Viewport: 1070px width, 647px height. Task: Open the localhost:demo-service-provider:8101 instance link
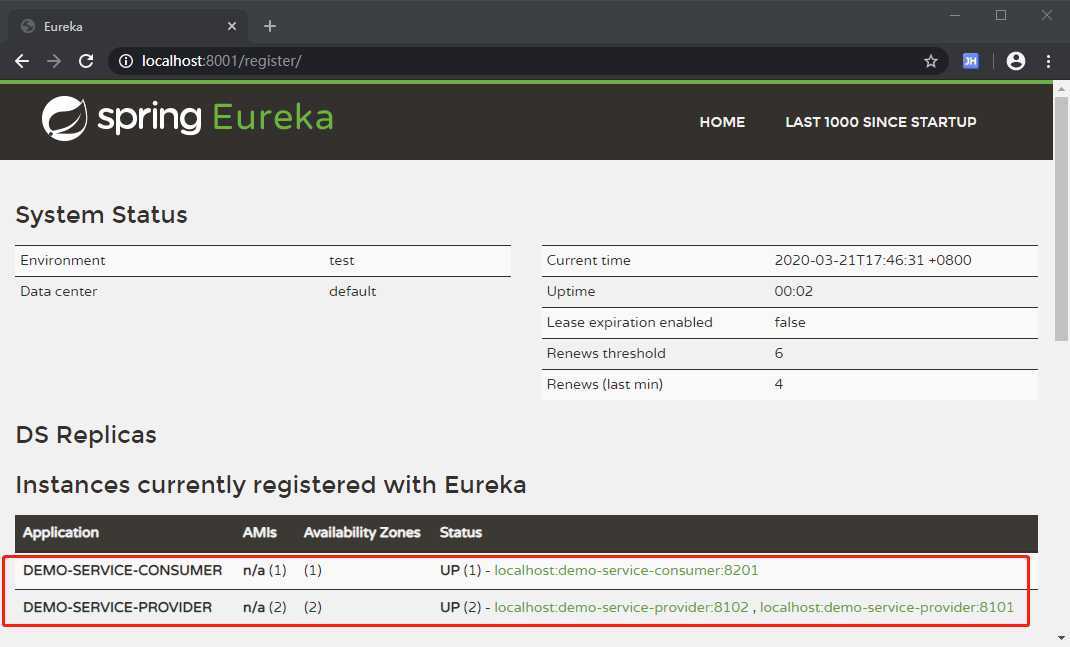[x=887, y=607]
